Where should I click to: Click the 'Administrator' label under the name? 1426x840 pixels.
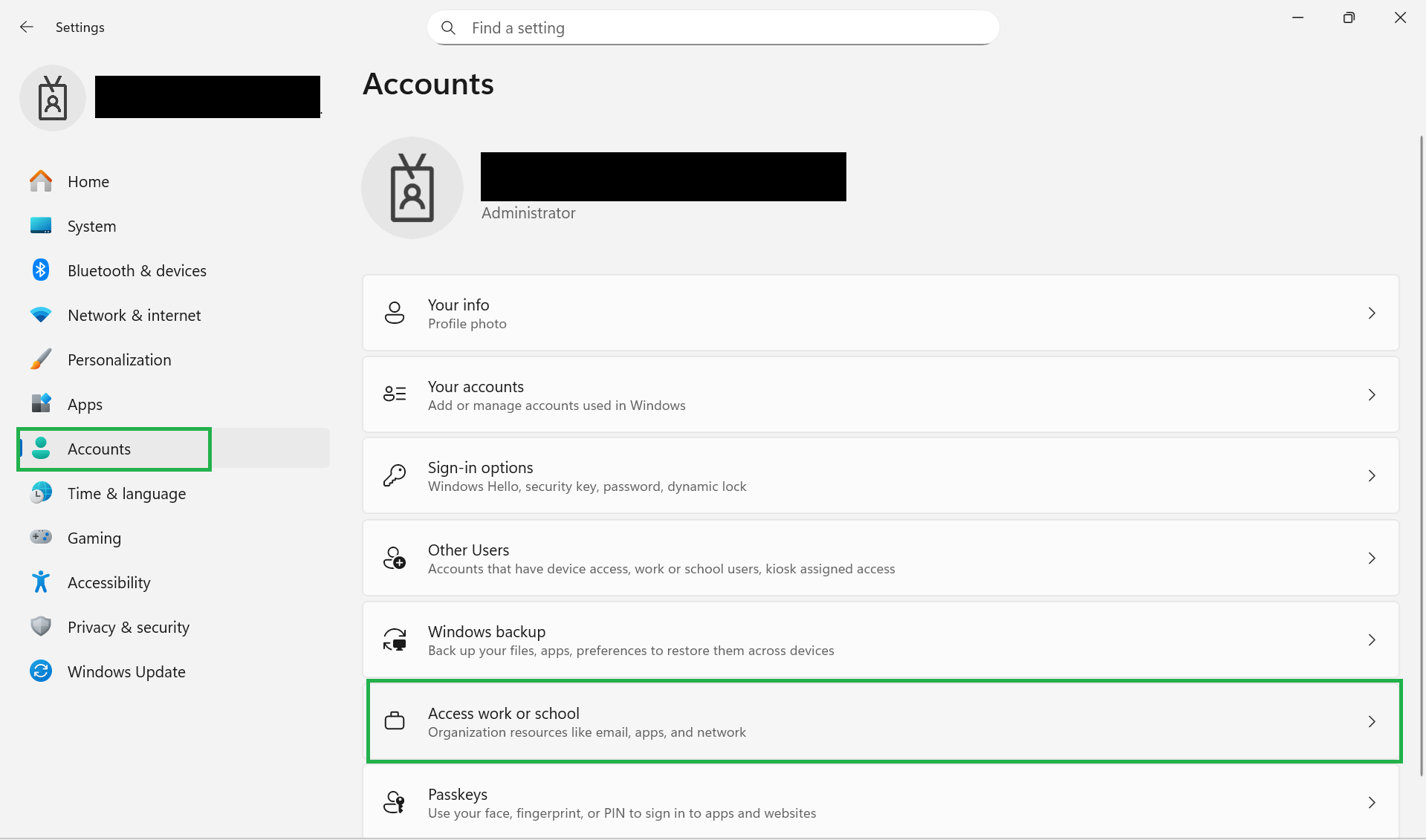pos(528,213)
